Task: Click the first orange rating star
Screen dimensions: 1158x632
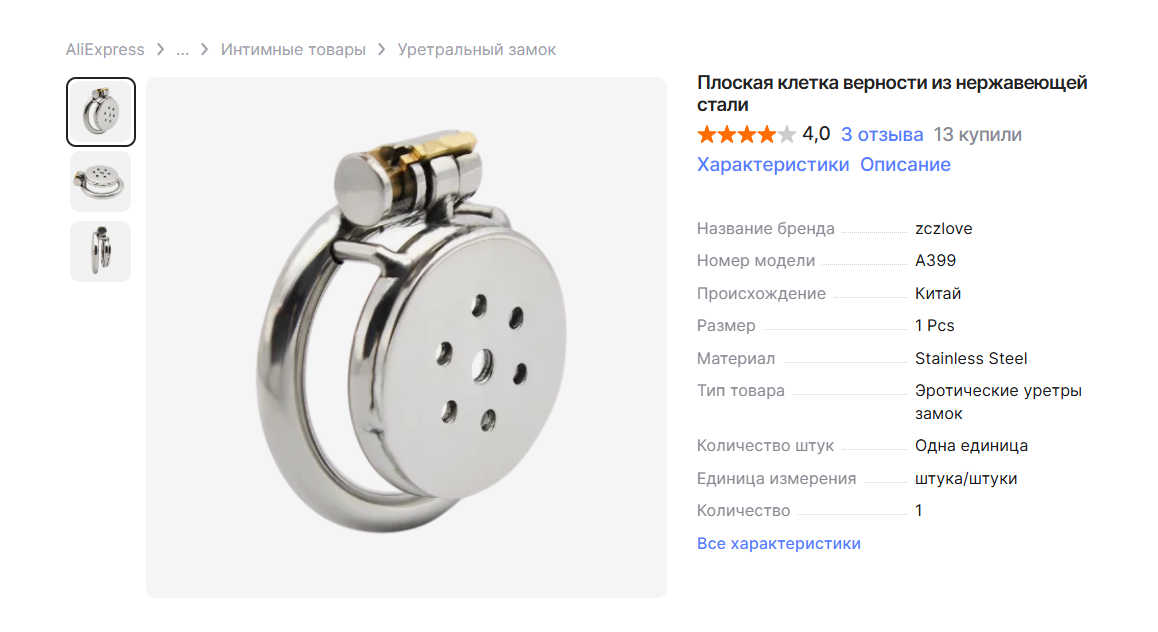Action: point(707,134)
